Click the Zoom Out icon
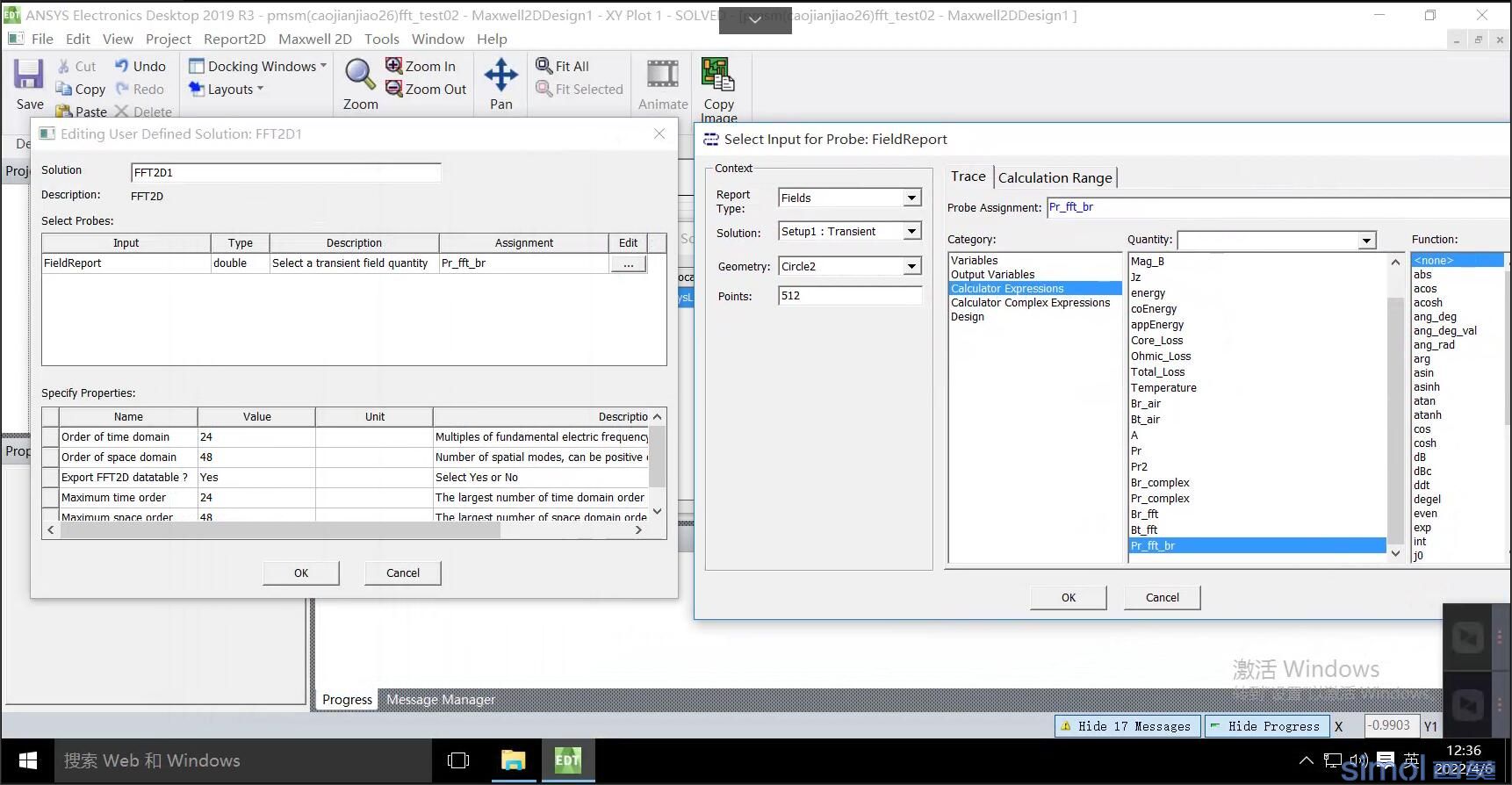 [x=393, y=89]
